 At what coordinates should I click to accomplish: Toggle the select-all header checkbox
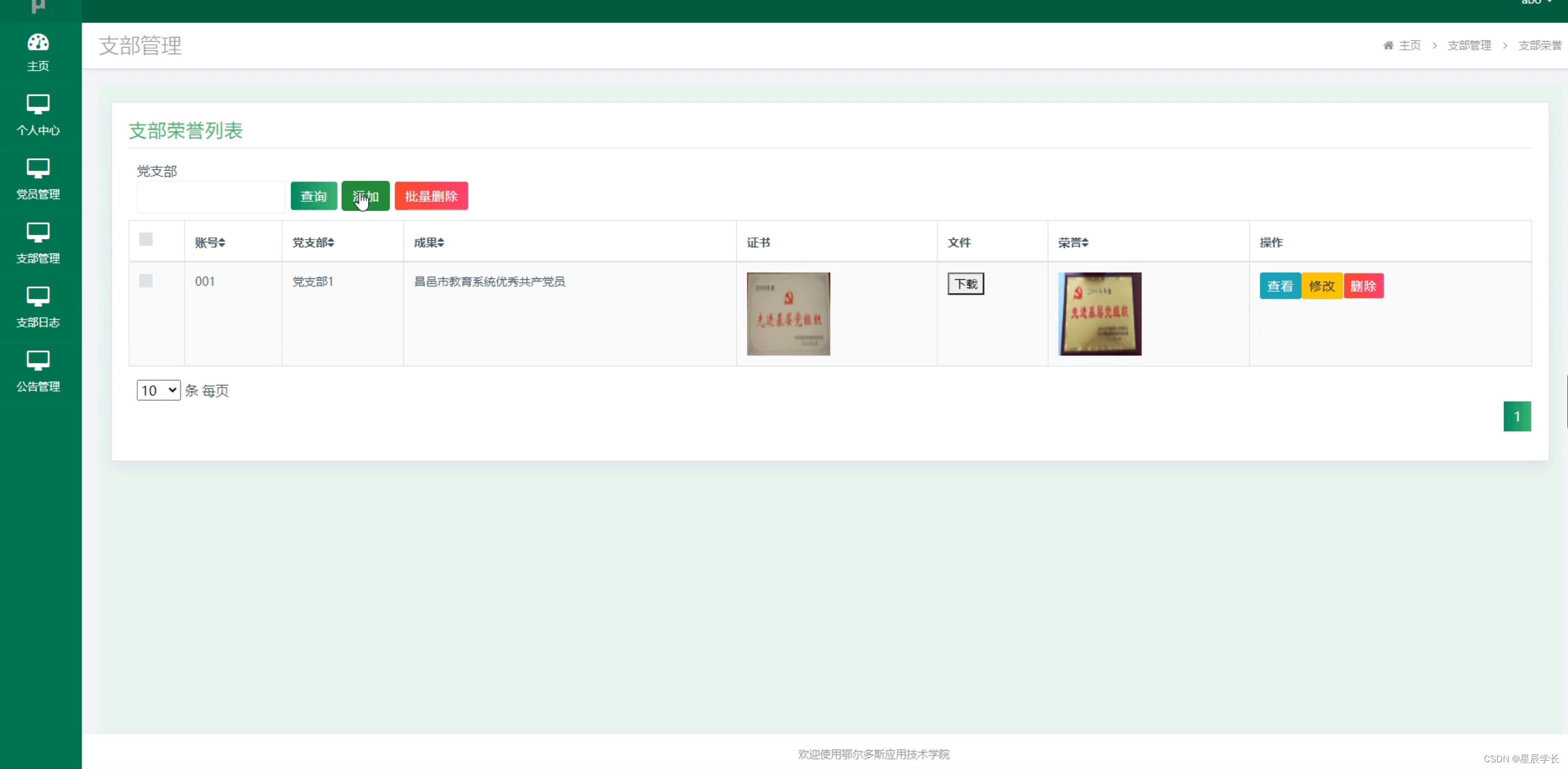tap(146, 240)
